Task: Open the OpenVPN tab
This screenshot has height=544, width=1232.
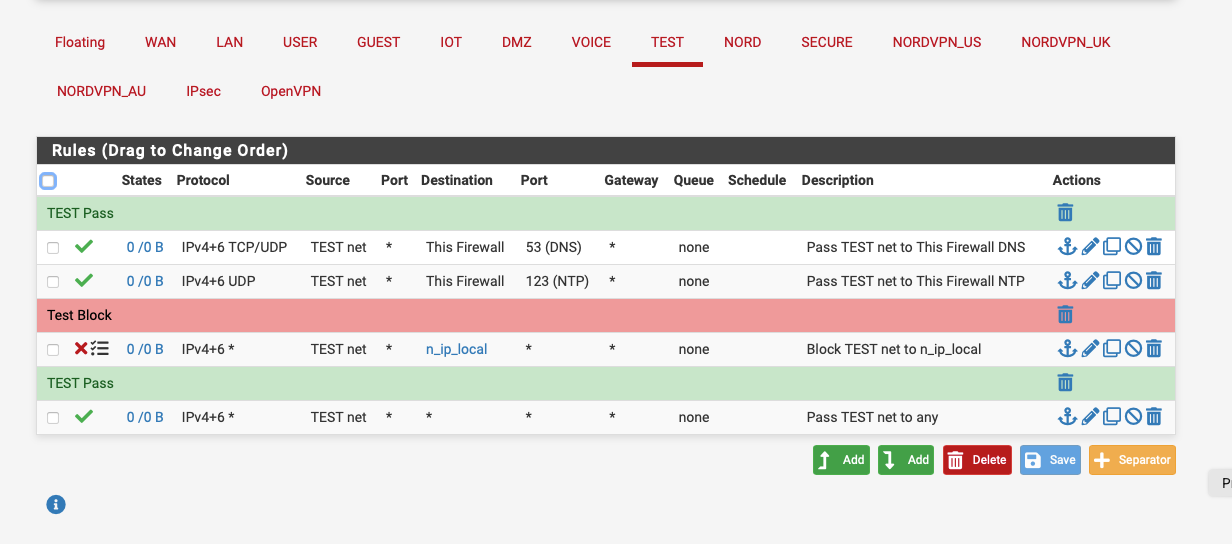Action: [x=291, y=91]
